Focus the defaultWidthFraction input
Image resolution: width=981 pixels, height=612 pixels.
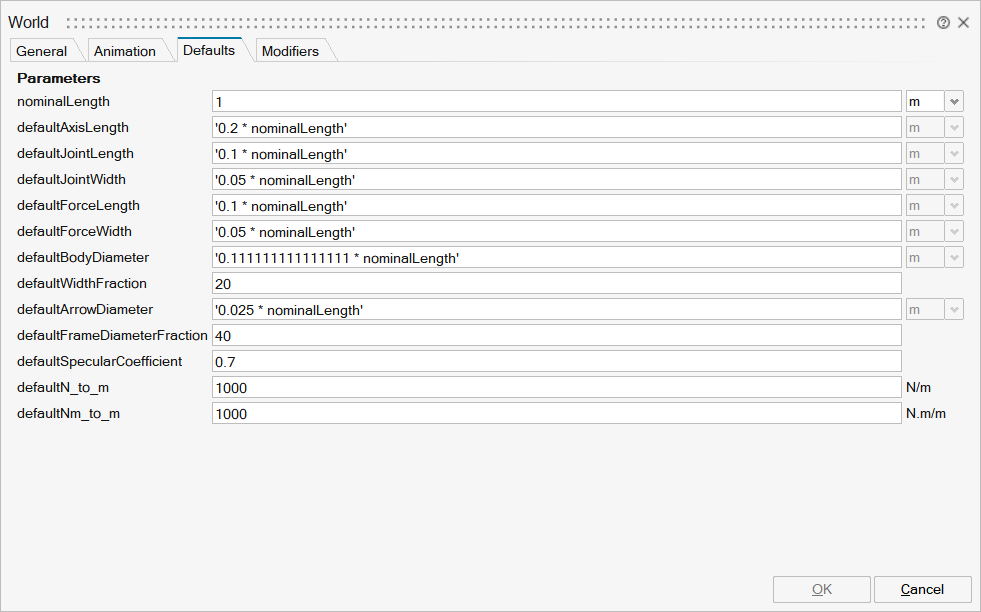[557, 284]
